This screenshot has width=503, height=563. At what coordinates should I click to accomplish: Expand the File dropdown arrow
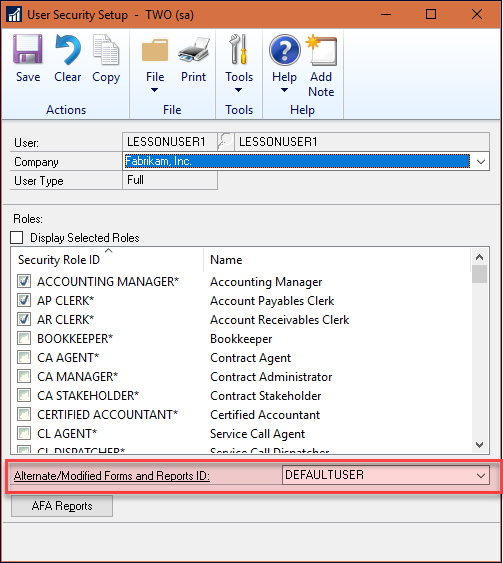[x=154, y=90]
